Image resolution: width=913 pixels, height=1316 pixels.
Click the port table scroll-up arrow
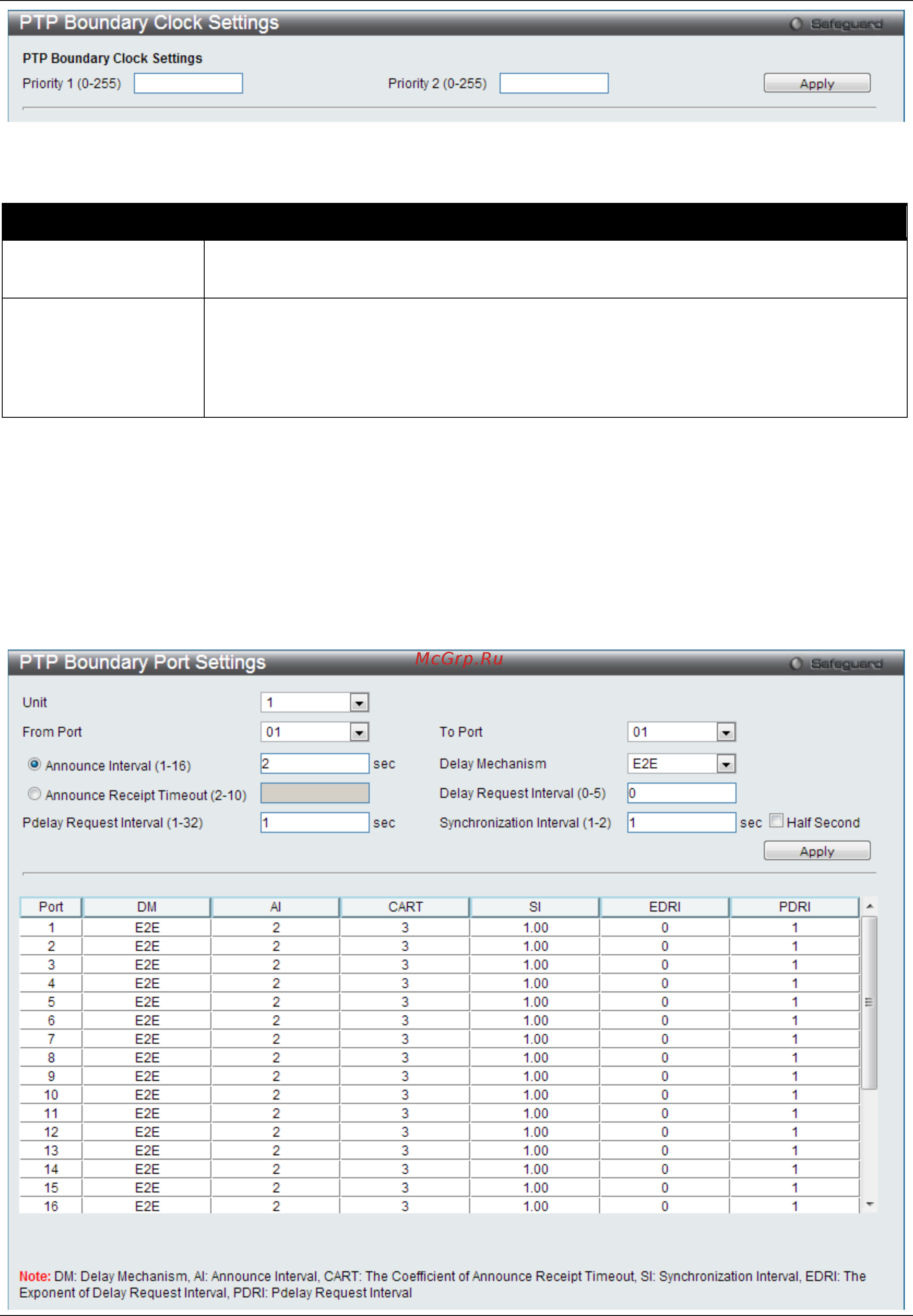(x=869, y=907)
